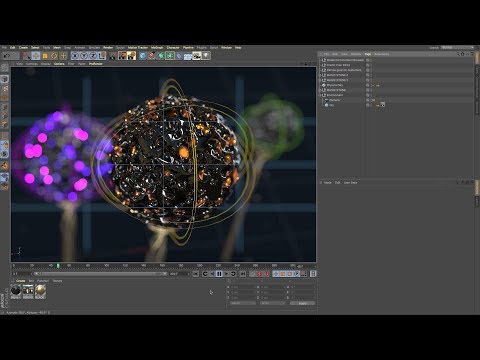The height and width of the screenshot is (360, 480).
Task: Open the Render menu
Action: tap(108, 48)
